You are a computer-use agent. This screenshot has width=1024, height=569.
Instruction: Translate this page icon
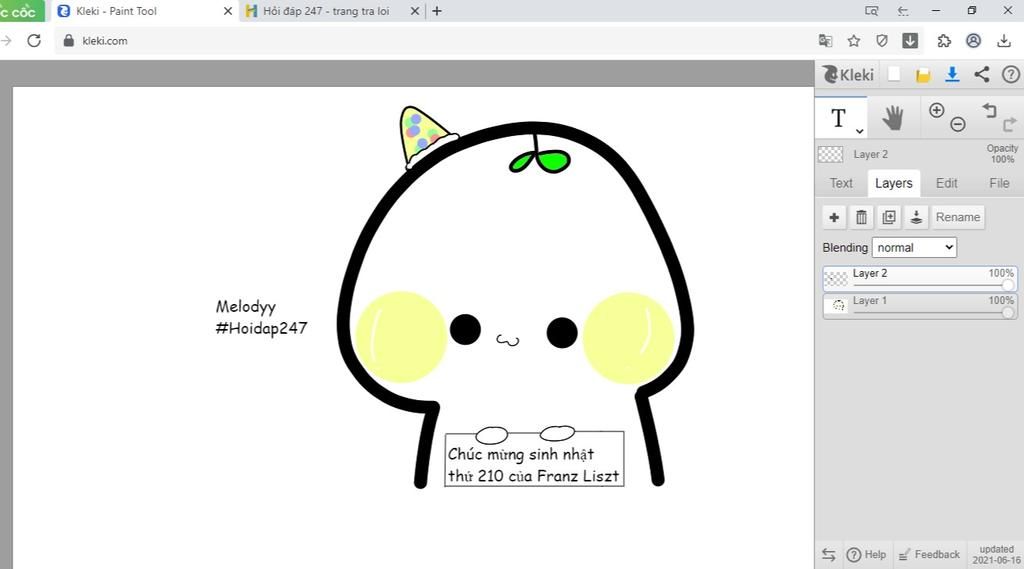point(825,41)
